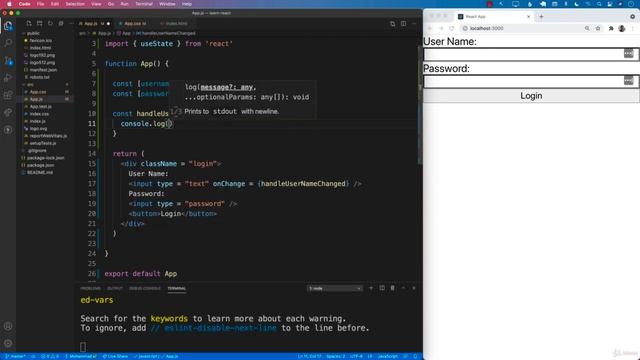This screenshot has height=360, width=640.
Task: Open the browser profile avatar
Action: coord(622,29)
